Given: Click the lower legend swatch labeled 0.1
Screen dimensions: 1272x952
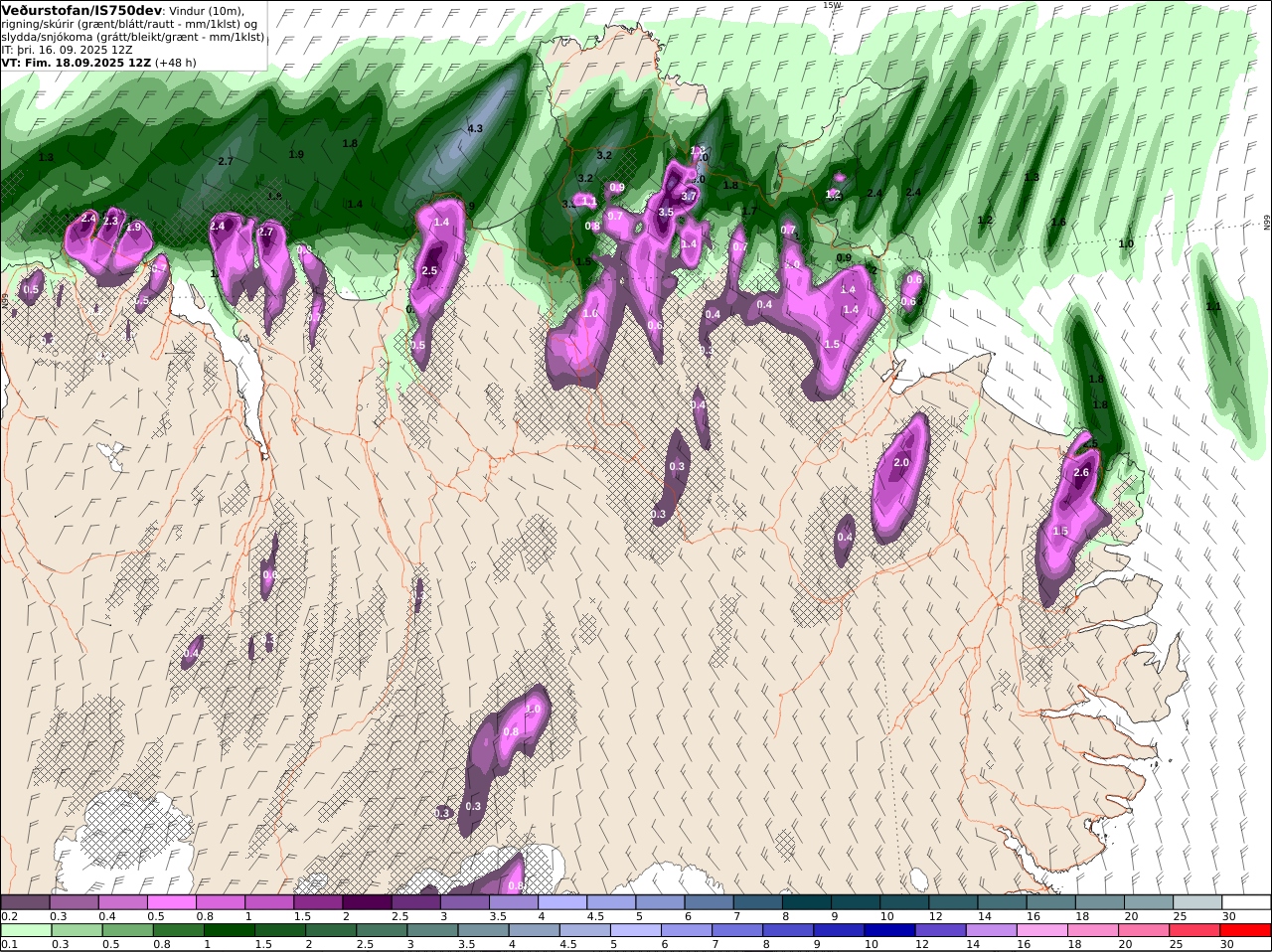Looking at the screenshot, I should click(x=25, y=931).
